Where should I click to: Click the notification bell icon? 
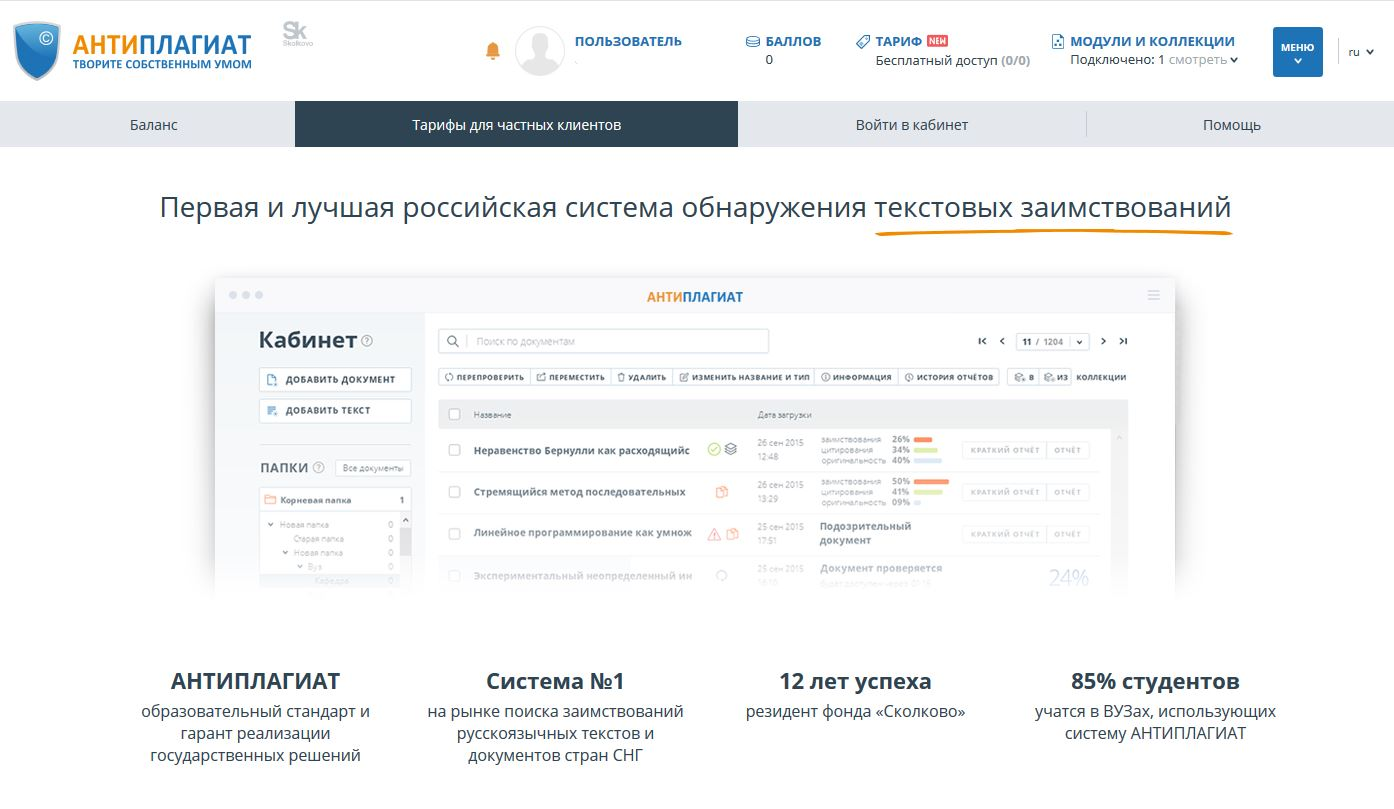coord(492,51)
